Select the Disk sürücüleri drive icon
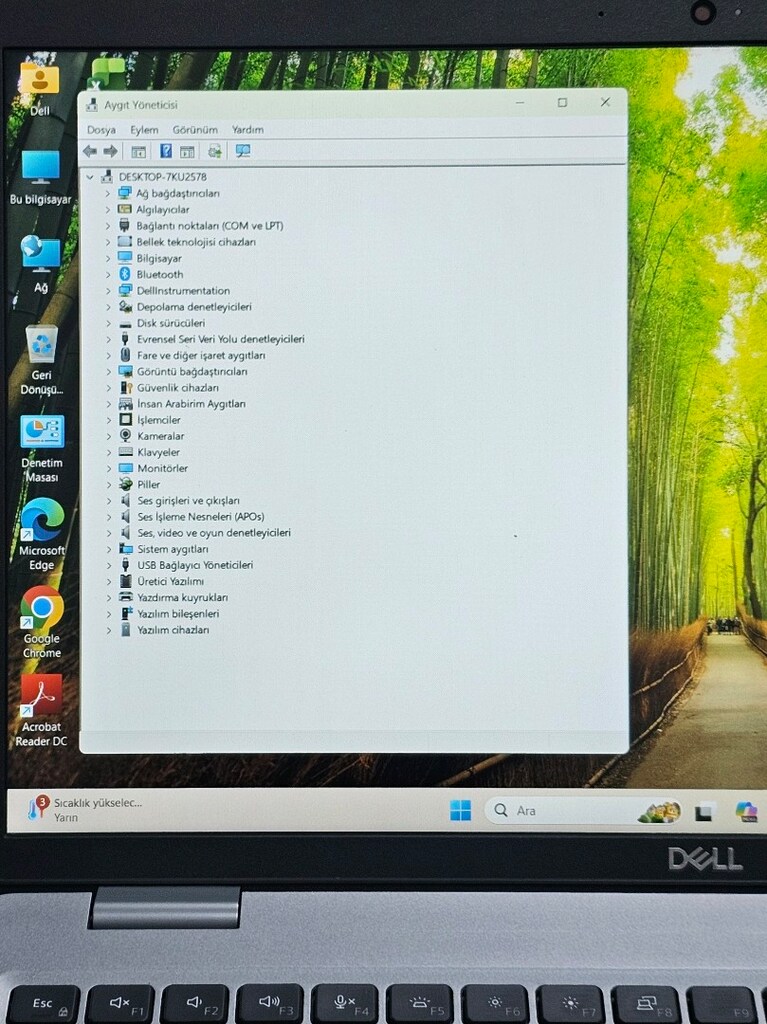This screenshot has width=767, height=1024. 125,323
